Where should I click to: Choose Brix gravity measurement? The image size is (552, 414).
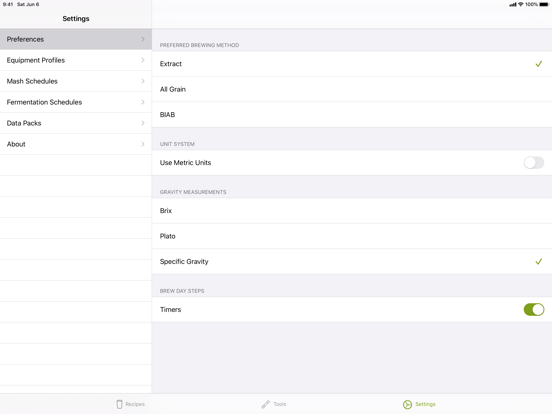coord(352,211)
